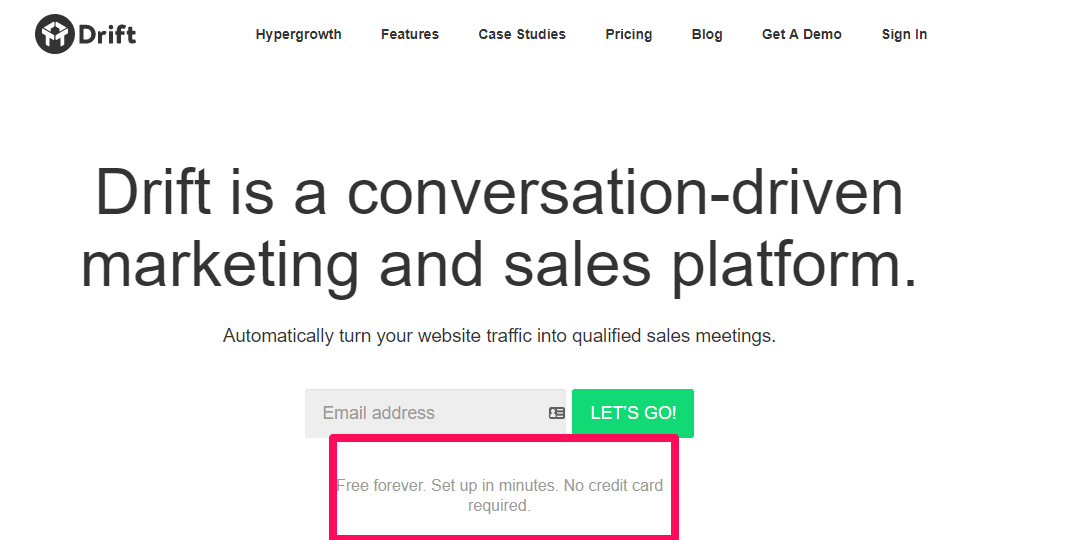
Task: Click the word "required." below the form
Action: point(499,506)
